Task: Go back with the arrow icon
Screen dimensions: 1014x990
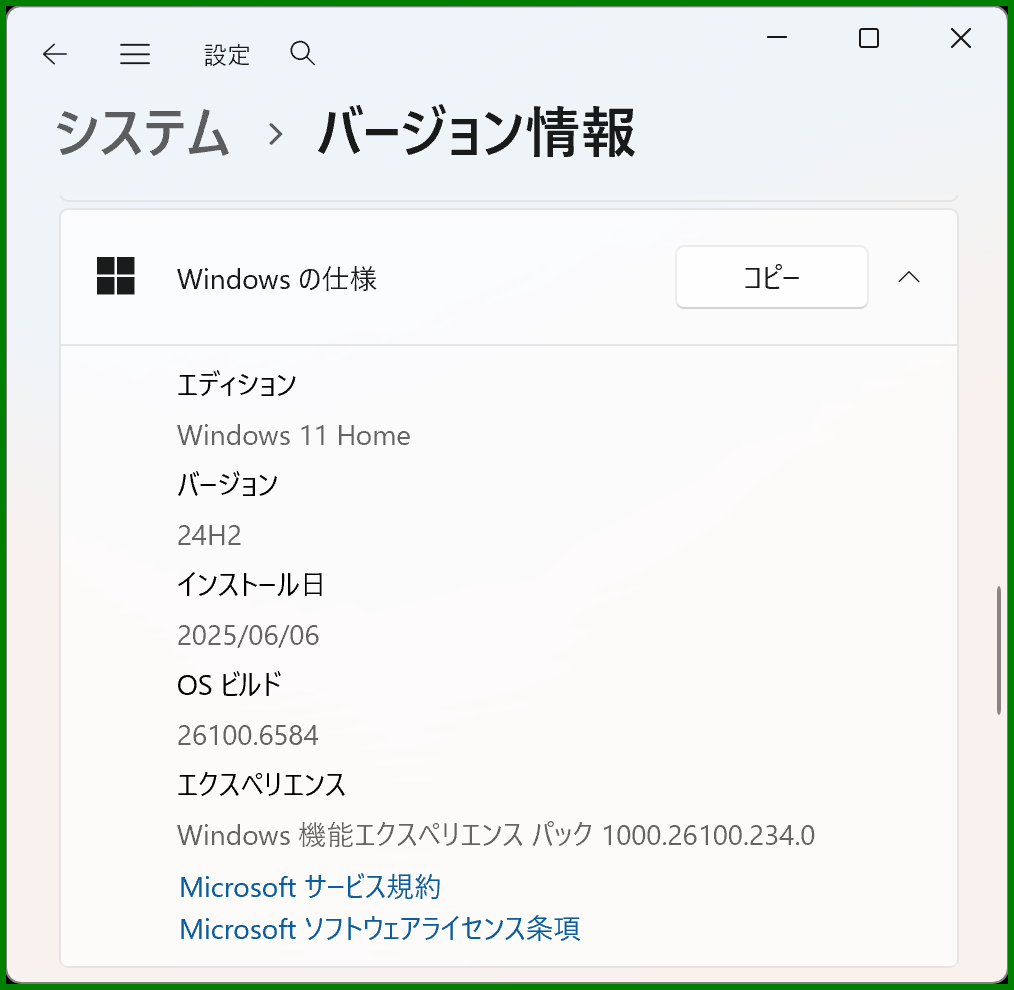Action: 55,54
